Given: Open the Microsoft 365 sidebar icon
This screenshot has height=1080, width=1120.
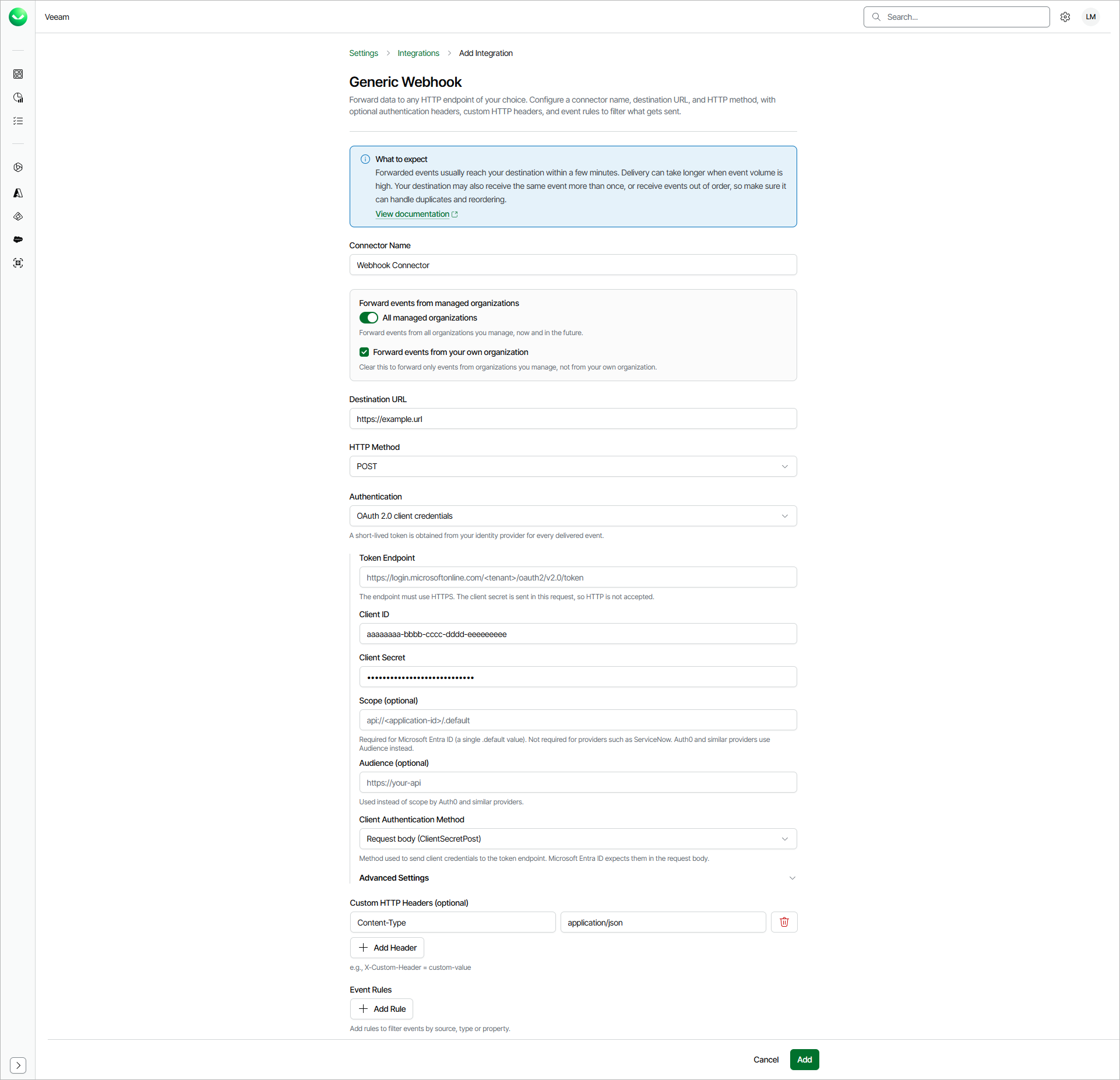Looking at the screenshot, I should tap(18, 167).
